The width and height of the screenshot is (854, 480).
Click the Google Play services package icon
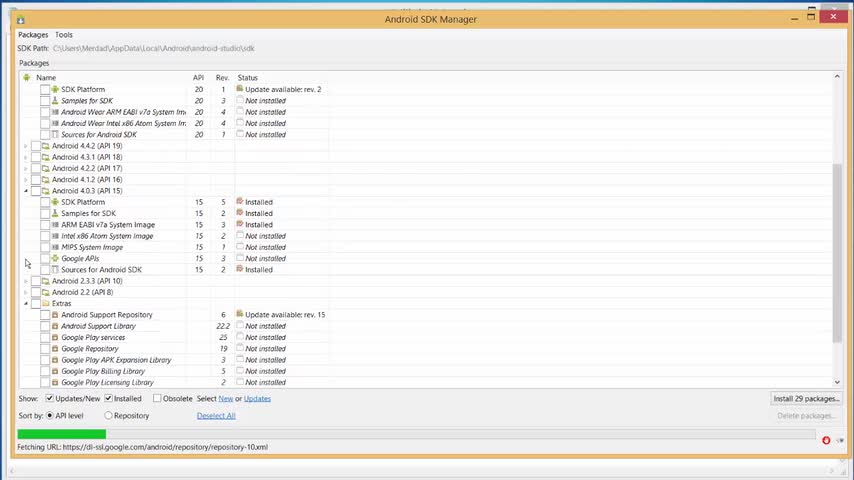coord(55,337)
